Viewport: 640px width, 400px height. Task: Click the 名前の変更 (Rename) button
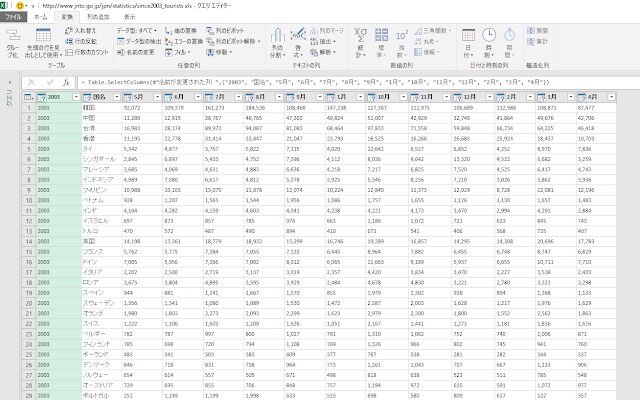click(136, 52)
